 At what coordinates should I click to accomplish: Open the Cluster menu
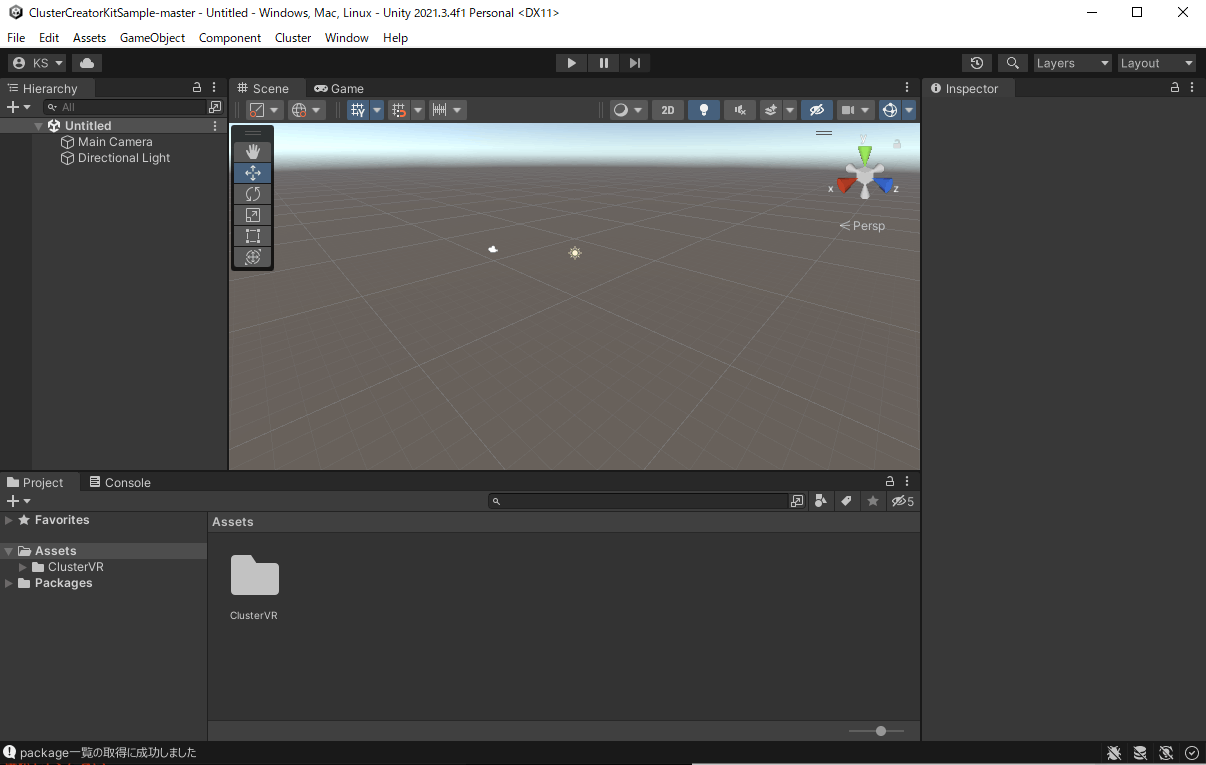coord(293,38)
